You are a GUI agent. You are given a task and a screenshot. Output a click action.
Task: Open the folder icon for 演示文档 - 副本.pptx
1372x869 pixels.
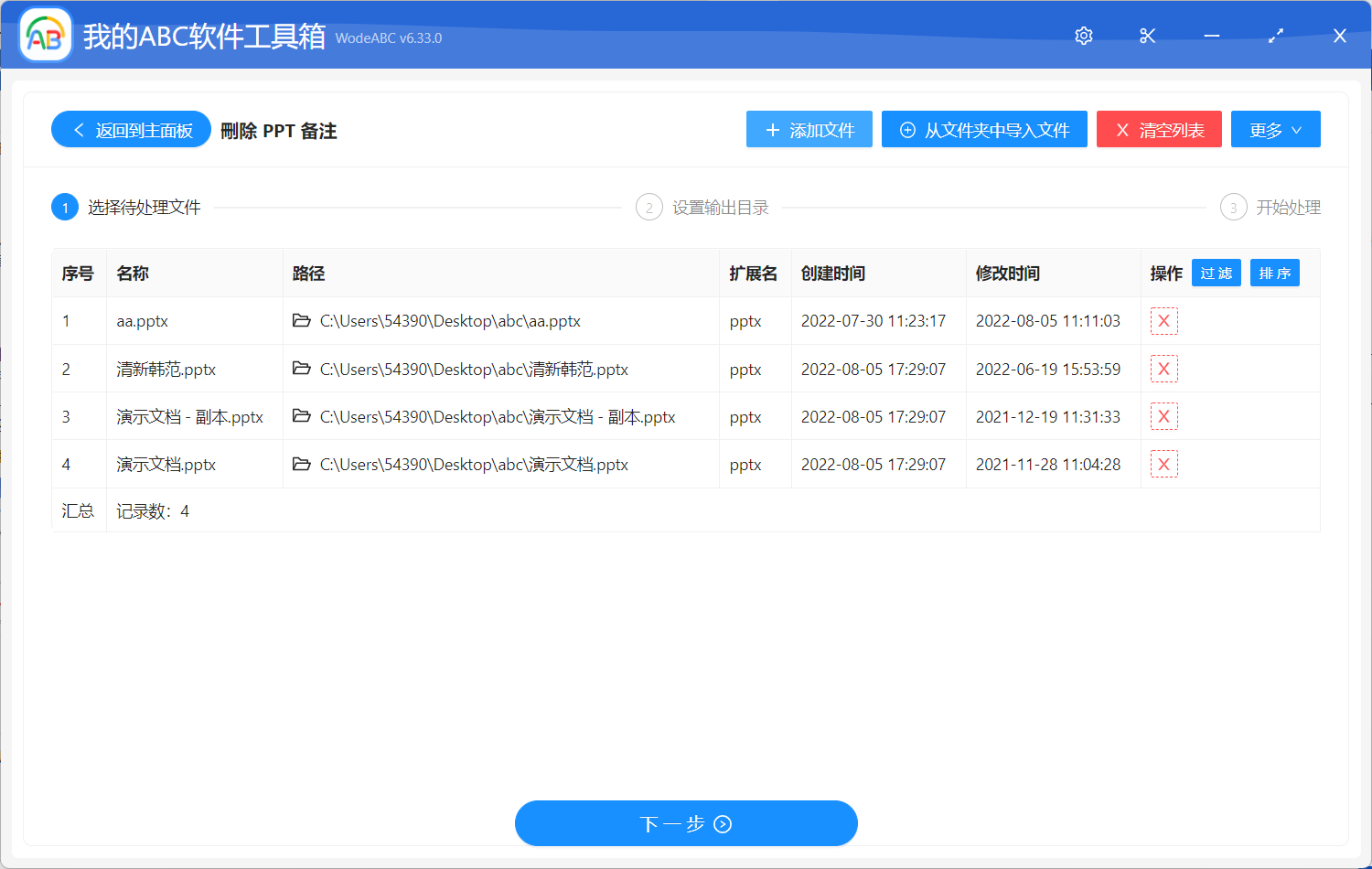pyautogui.click(x=302, y=416)
